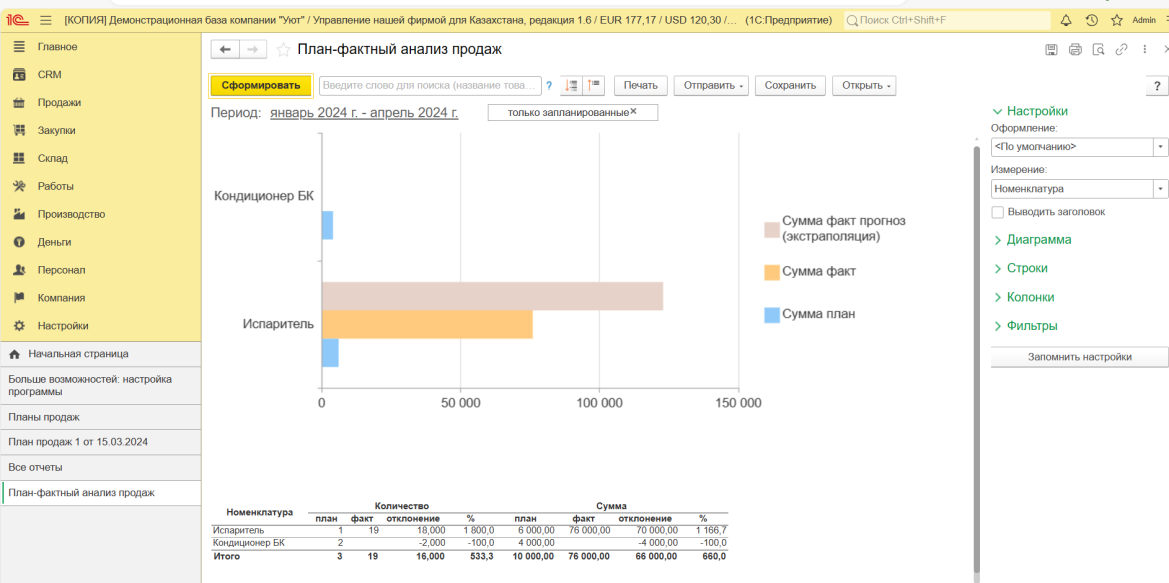Screen dimensions: 1169x583
Task: Click the 'Сумма факт' orange legend swatch
Action: [x=771, y=272]
